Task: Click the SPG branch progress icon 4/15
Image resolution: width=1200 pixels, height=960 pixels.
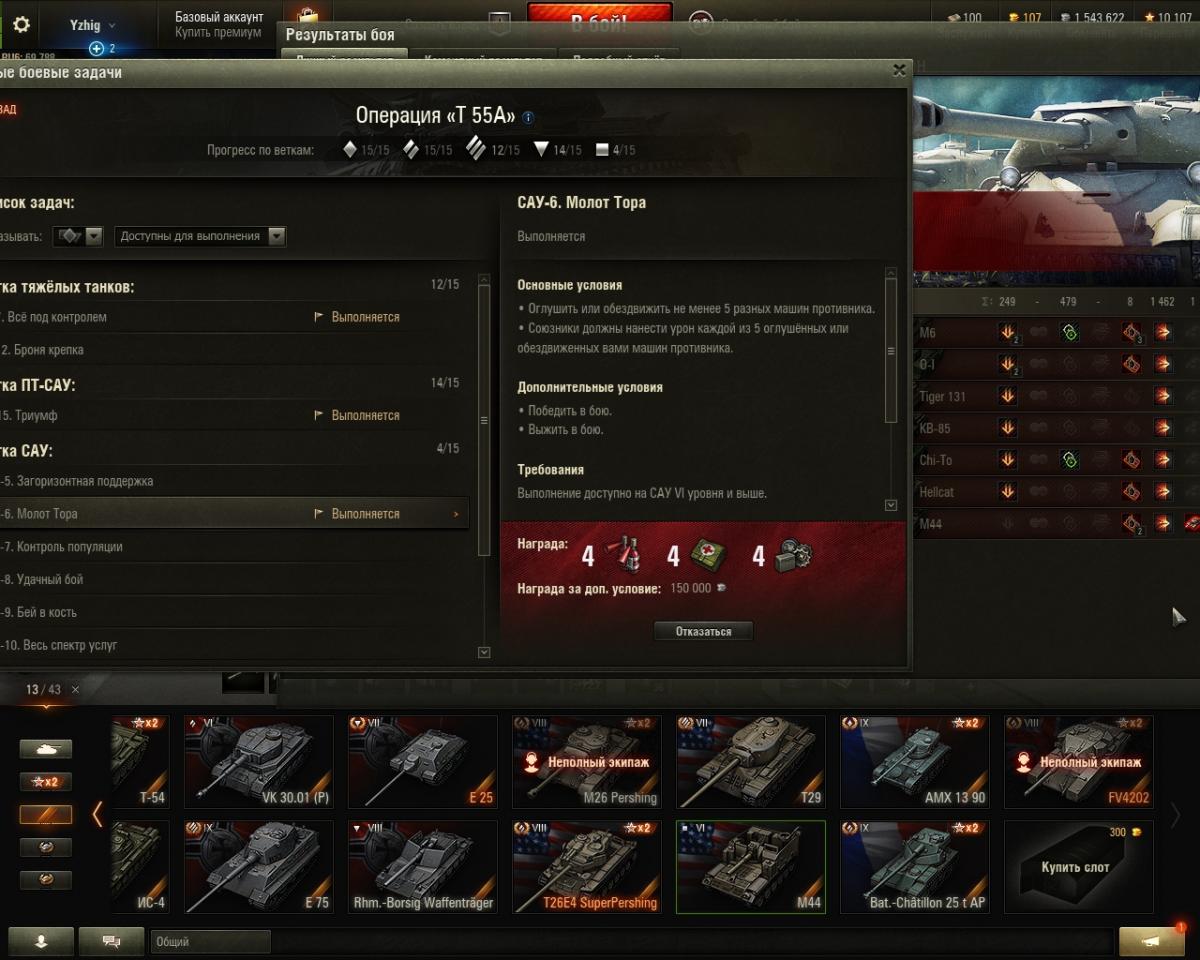Action: point(602,150)
